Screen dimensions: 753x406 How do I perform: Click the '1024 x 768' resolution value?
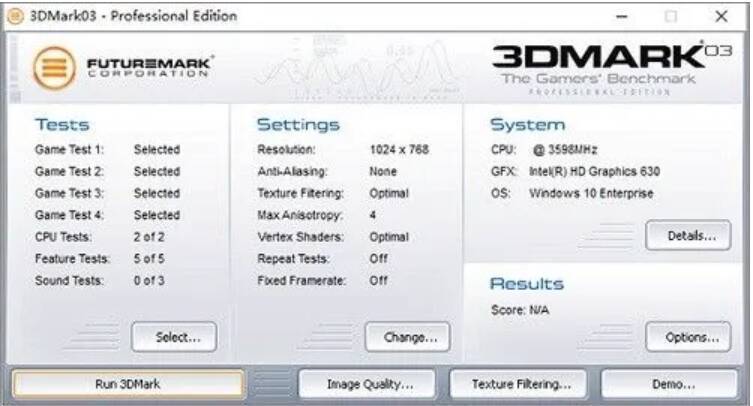pos(399,149)
